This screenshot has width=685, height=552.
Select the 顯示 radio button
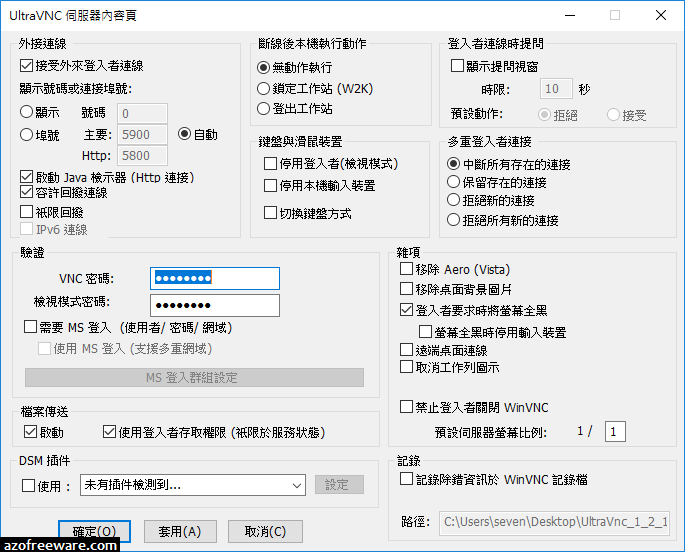pyautogui.click(x=27, y=112)
